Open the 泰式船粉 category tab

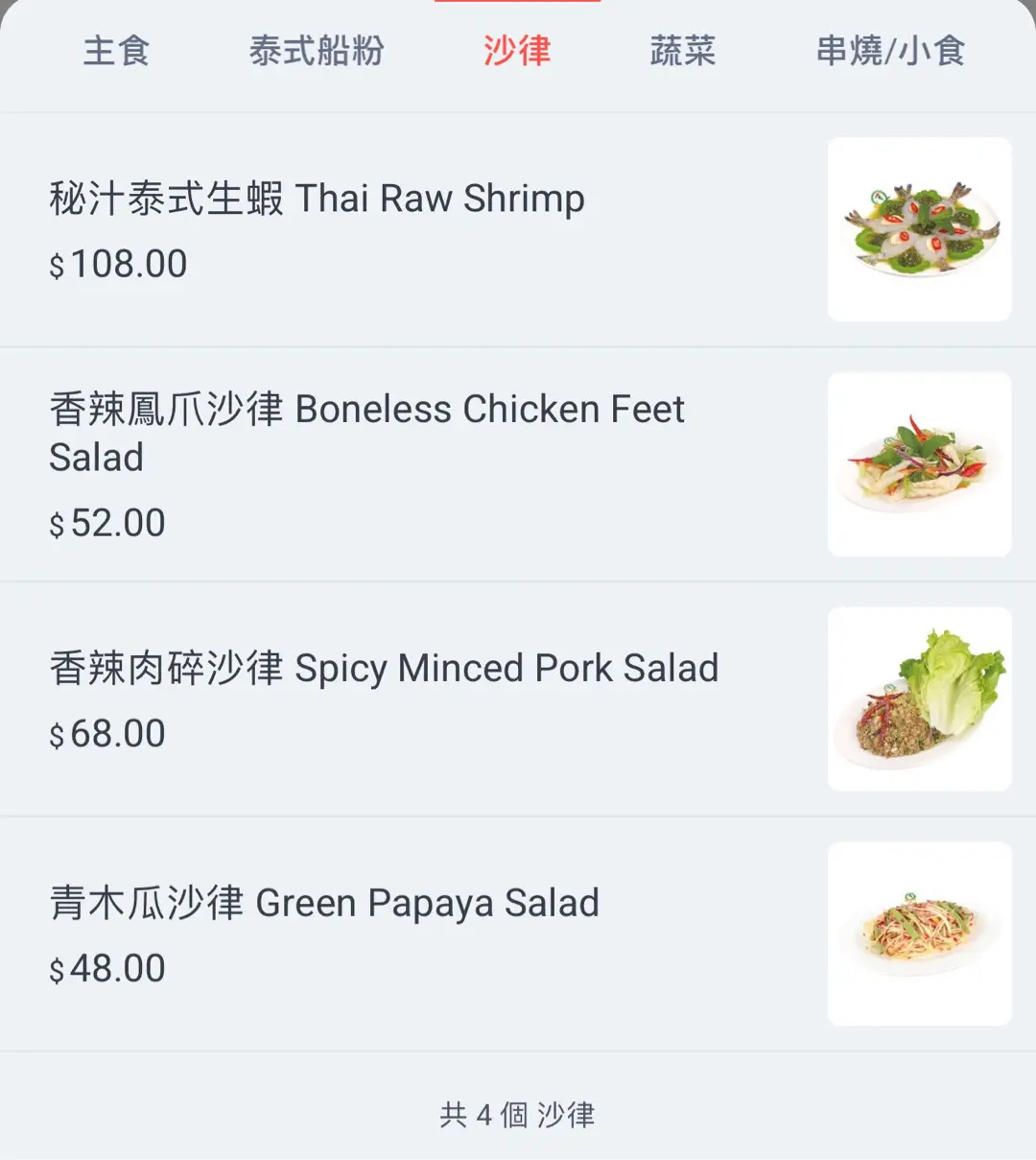pyautogui.click(x=316, y=51)
